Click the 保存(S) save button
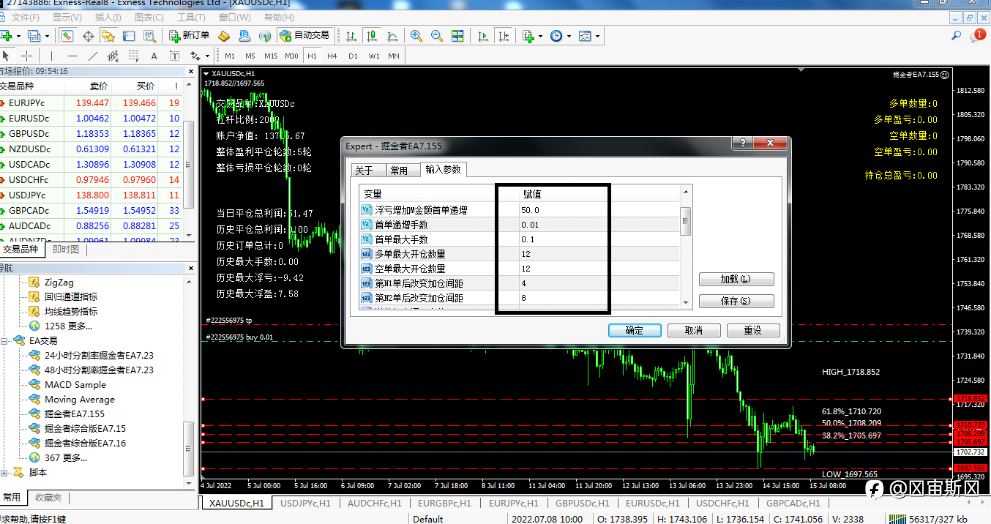 [736, 301]
